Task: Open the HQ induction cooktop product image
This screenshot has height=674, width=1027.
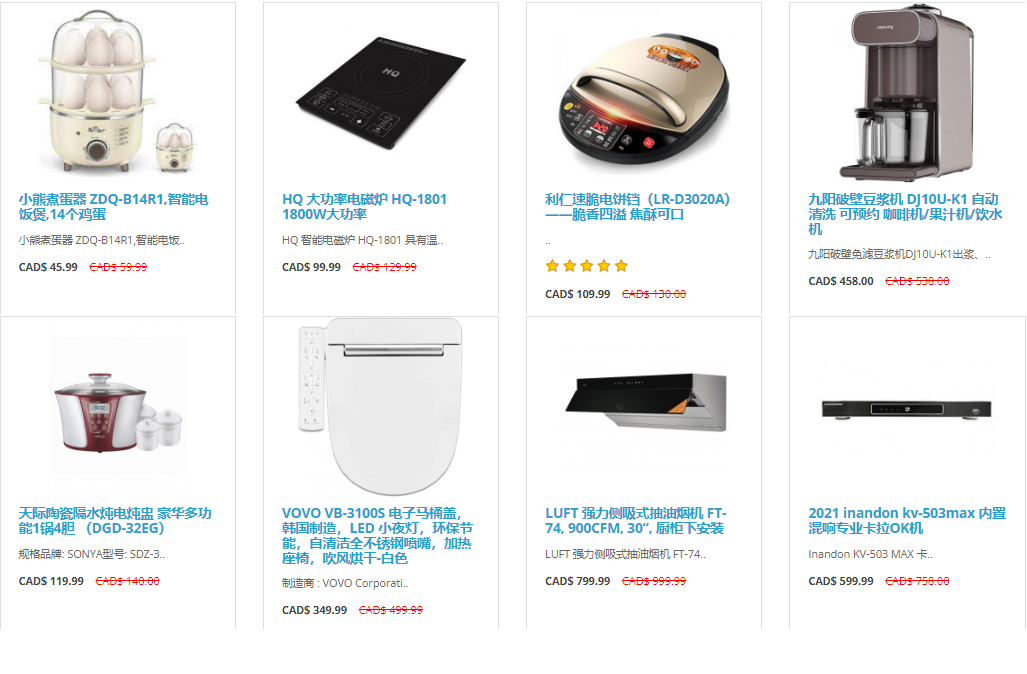Action: (x=381, y=92)
